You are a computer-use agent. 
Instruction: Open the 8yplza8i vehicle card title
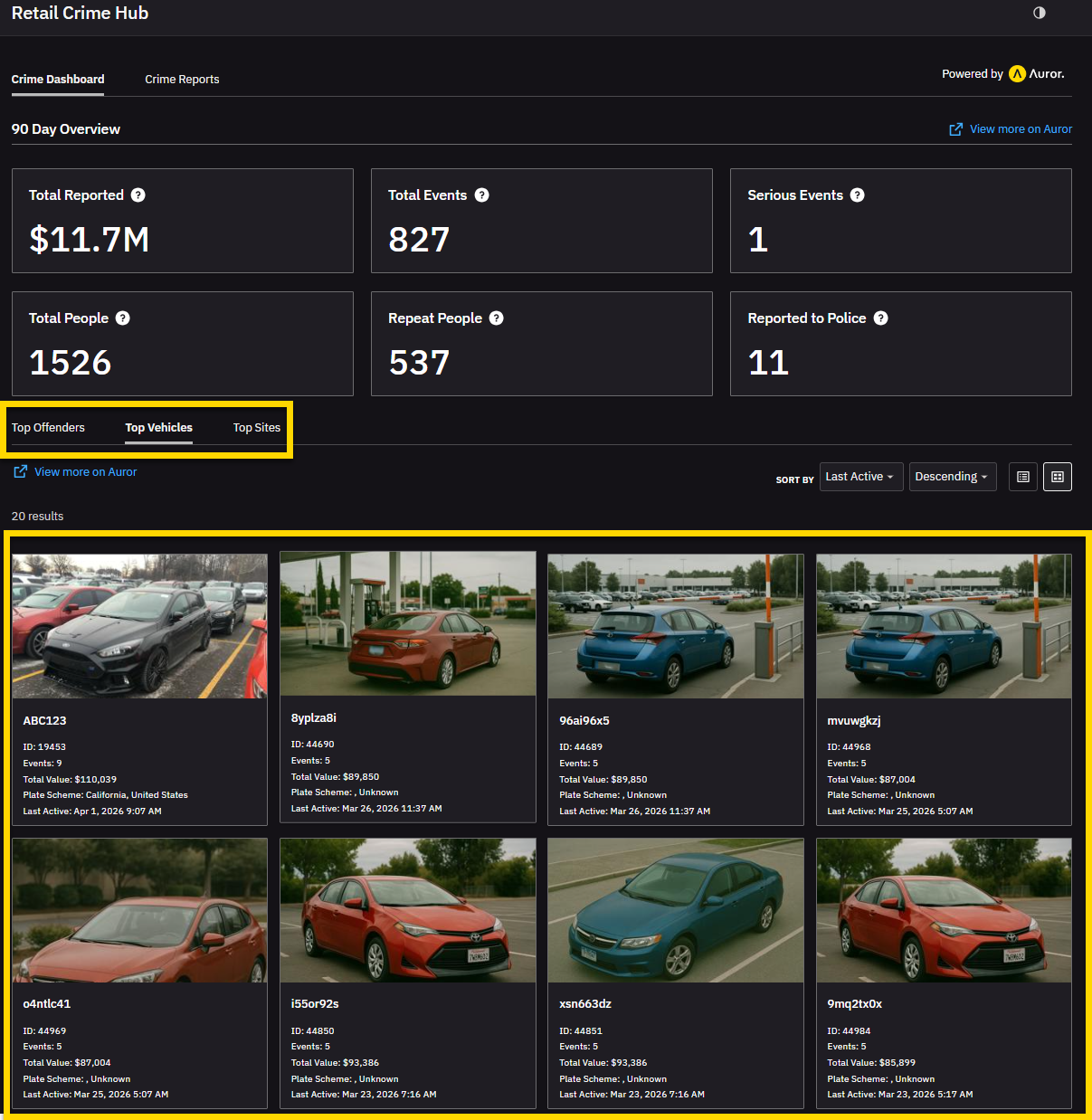click(x=314, y=718)
